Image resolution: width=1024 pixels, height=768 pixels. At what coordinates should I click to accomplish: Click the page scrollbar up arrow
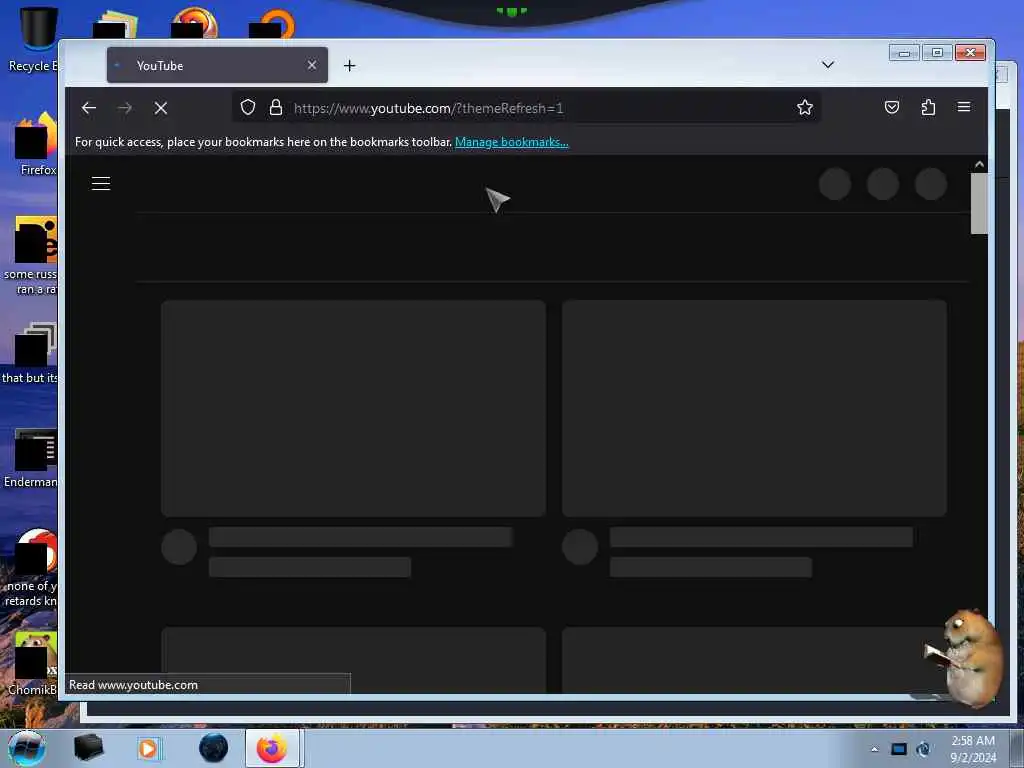pyautogui.click(x=979, y=165)
